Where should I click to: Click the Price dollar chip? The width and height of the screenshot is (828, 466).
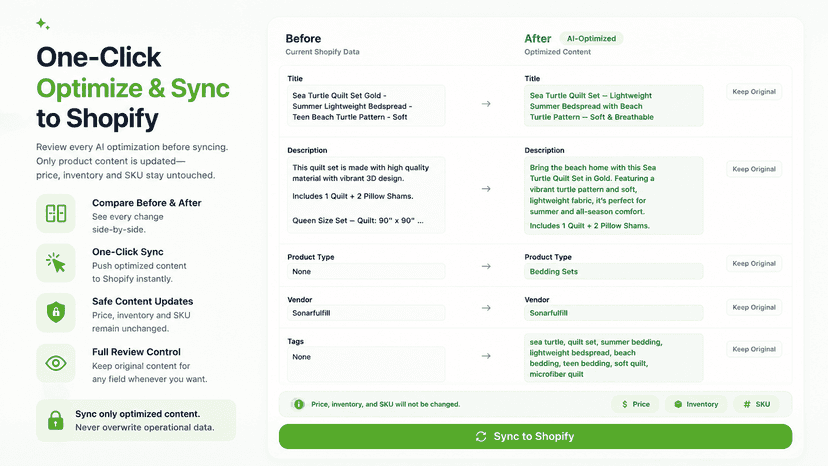coord(635,404)
